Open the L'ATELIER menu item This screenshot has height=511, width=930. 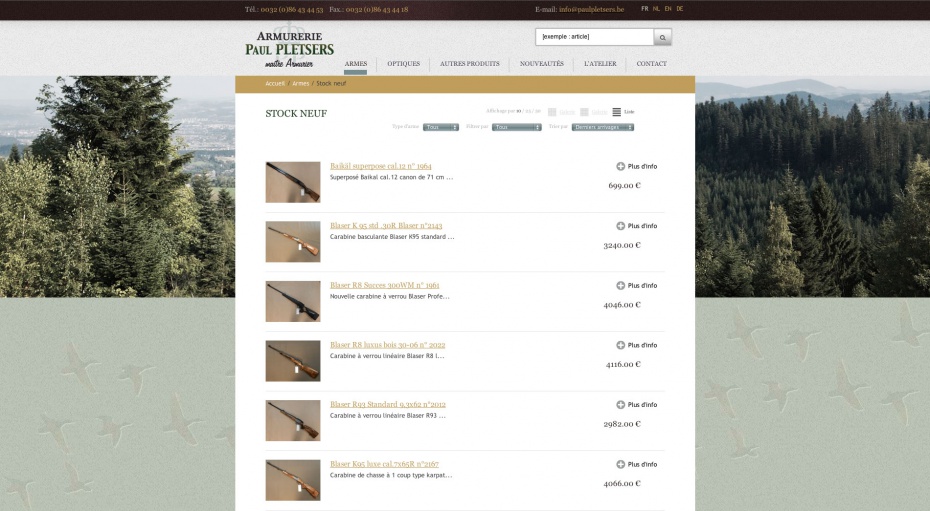(600, 64)
